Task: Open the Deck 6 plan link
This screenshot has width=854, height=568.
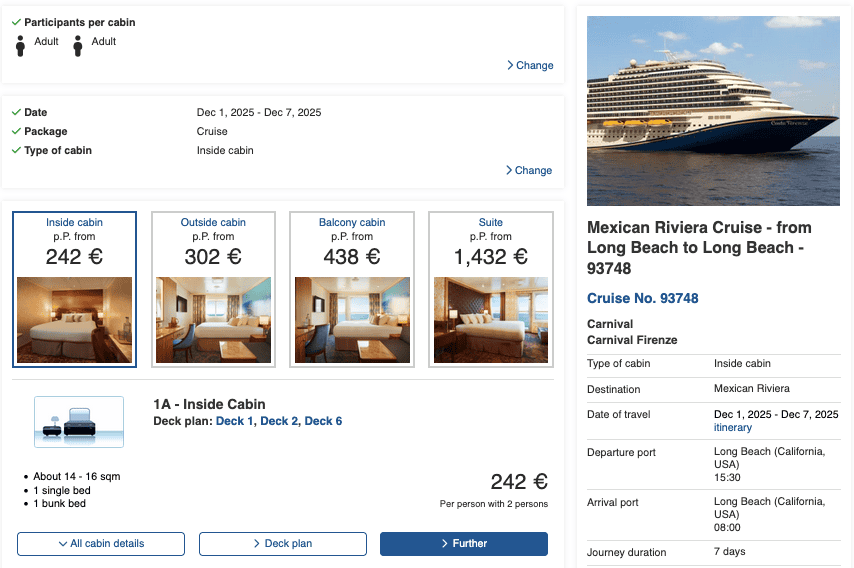Action: [x=323, y=422]
